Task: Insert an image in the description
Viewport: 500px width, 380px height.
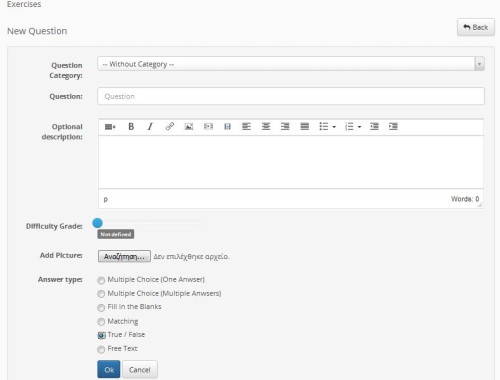Action: point(189,127)
